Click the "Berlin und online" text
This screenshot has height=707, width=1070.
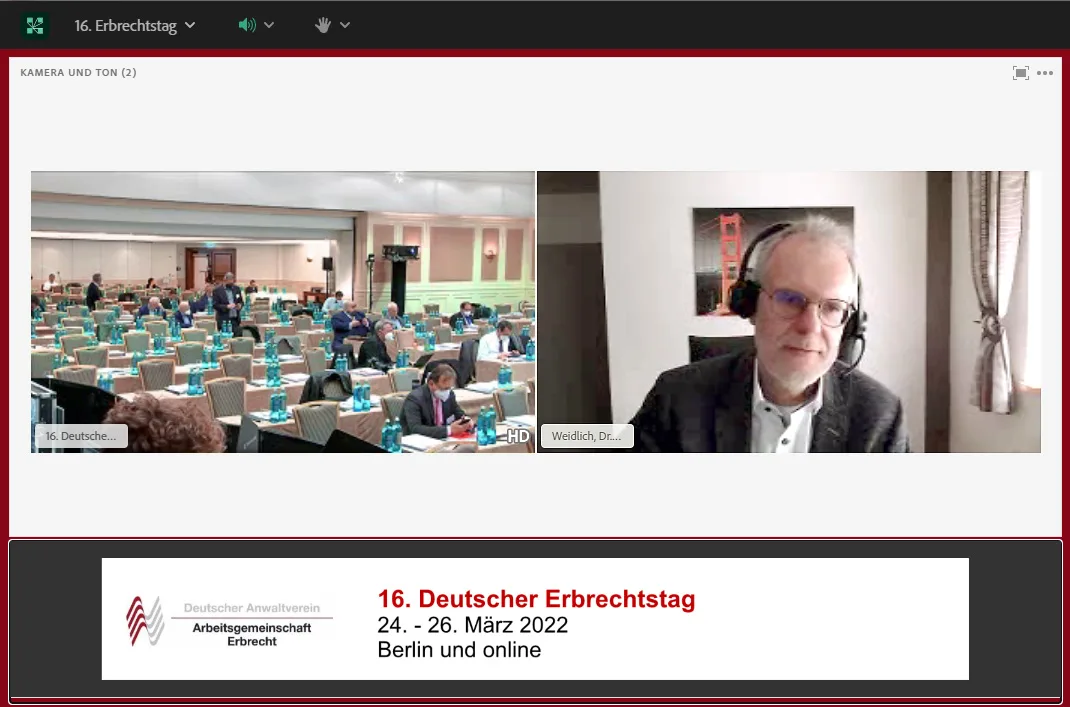point(459,650)
